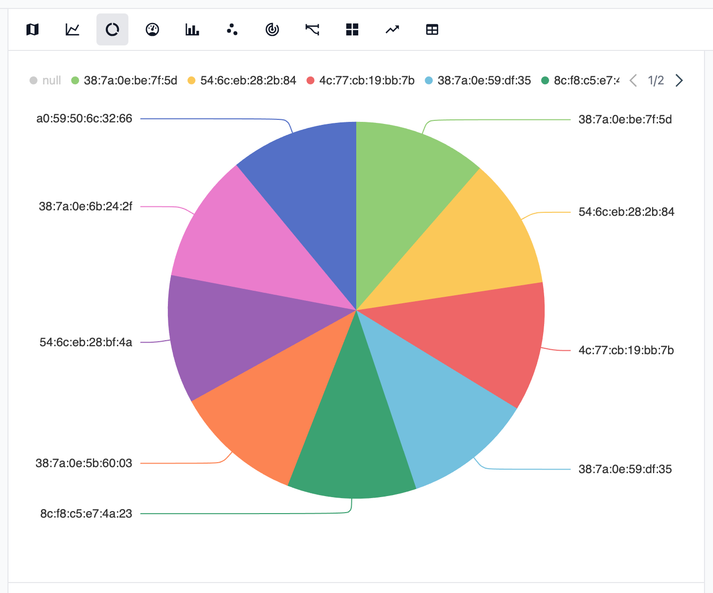Switch to treemap grid chart icon

pyautogui.click(x=352, y=30)
